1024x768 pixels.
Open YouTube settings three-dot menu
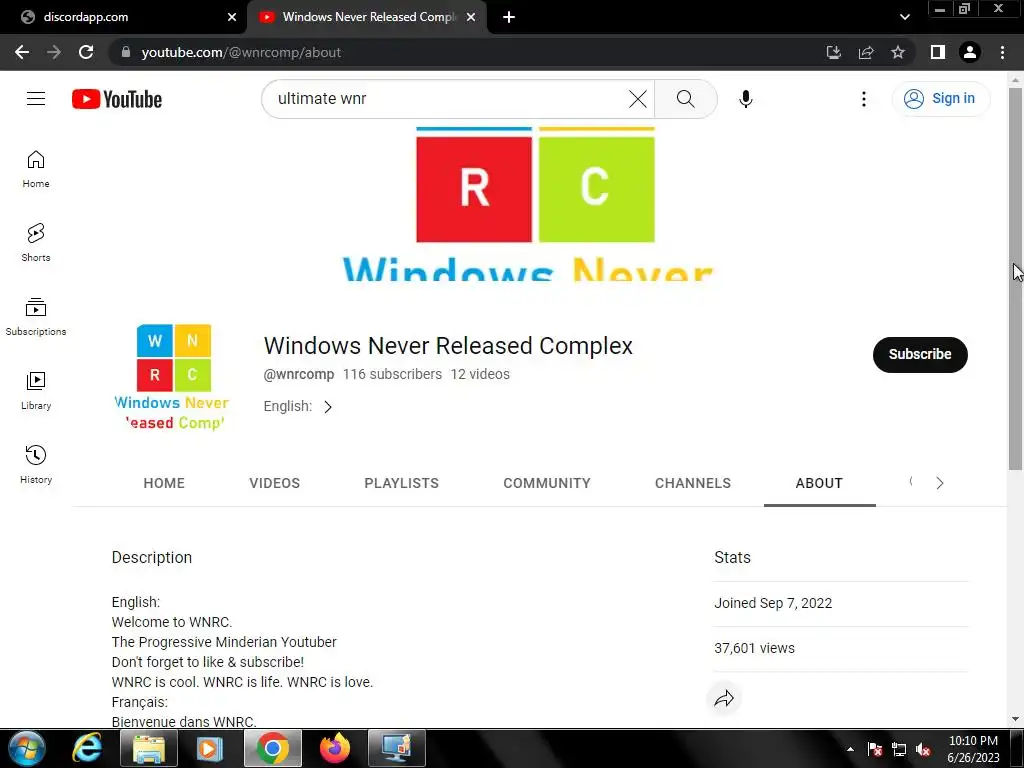(x=863, y=99)
